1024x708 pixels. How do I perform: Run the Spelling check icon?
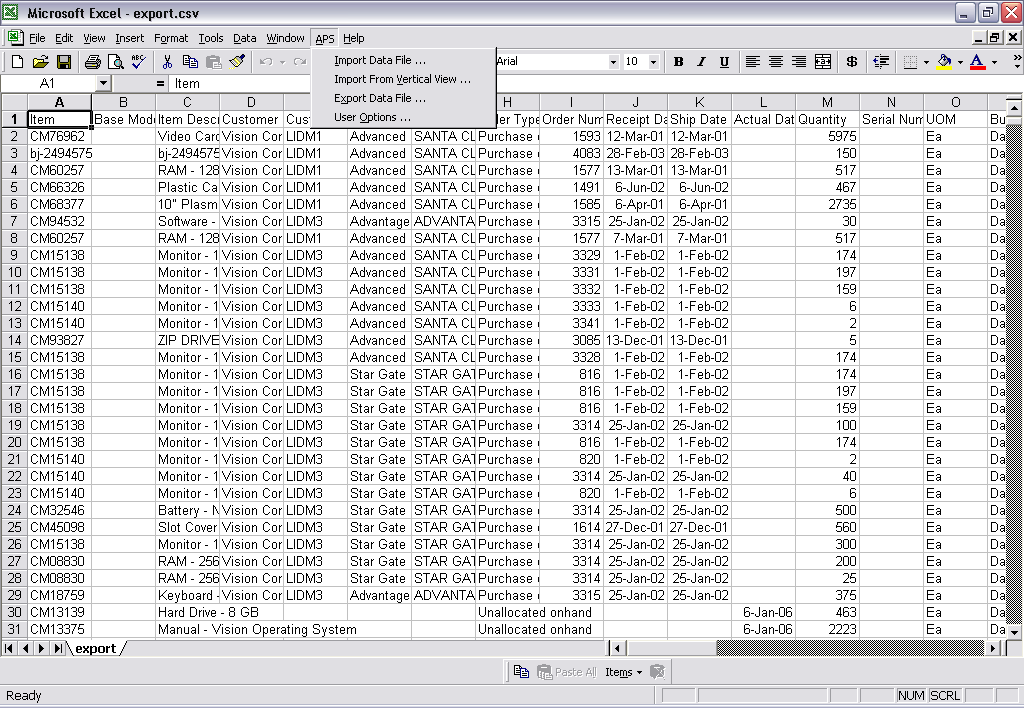click(138, 61)
